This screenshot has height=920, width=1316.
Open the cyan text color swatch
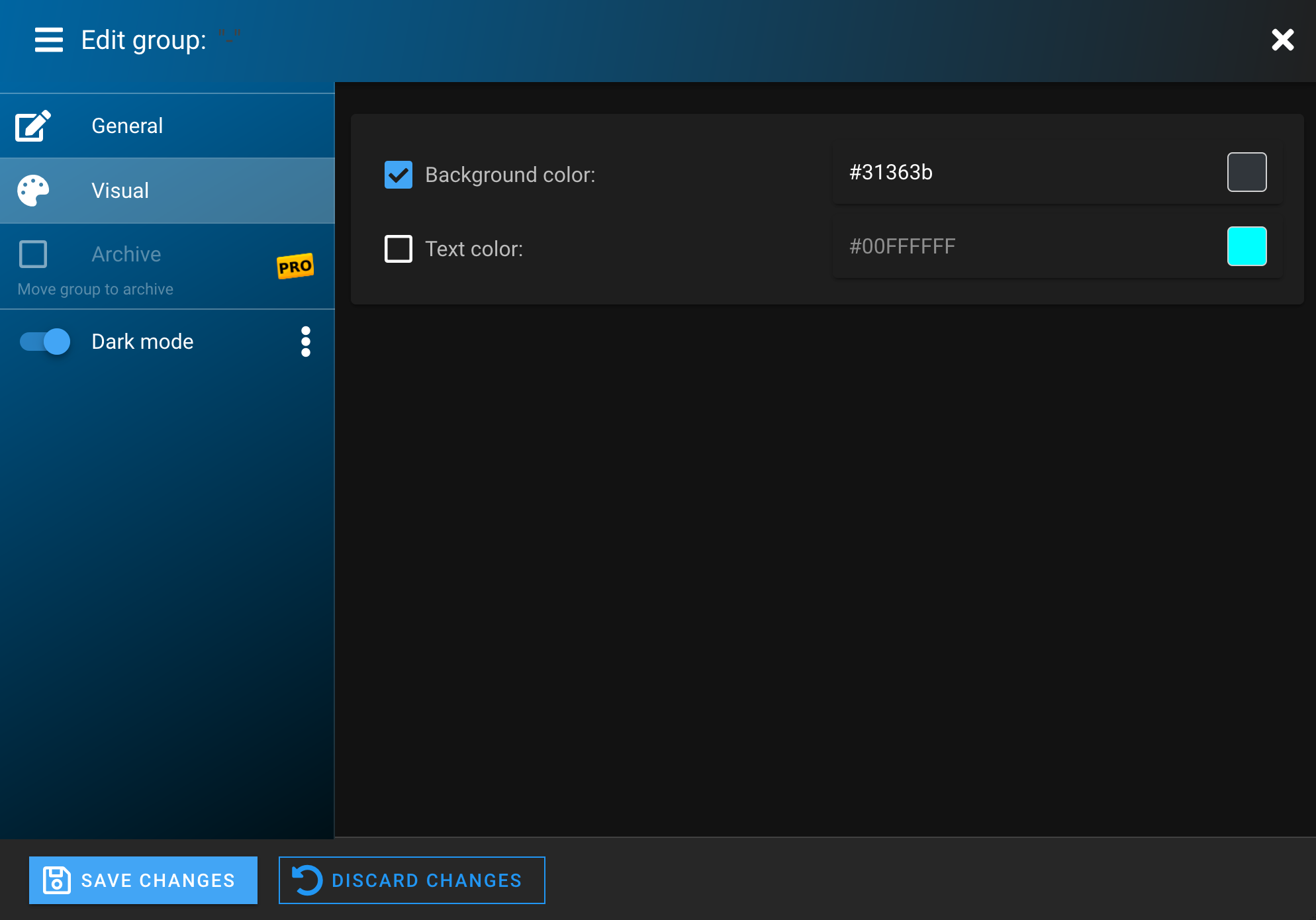point(1246,246)
